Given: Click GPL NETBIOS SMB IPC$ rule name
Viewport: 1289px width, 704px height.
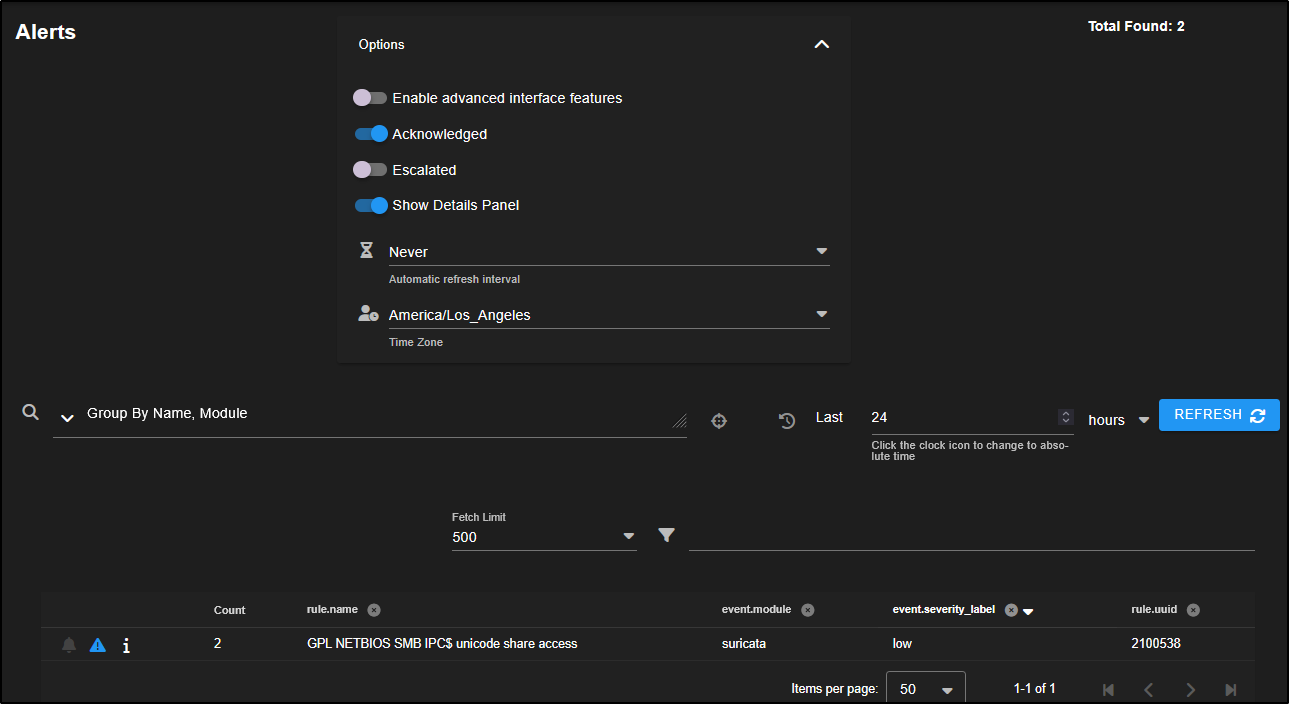Looking at the screenshot, I should pos(442,644).
